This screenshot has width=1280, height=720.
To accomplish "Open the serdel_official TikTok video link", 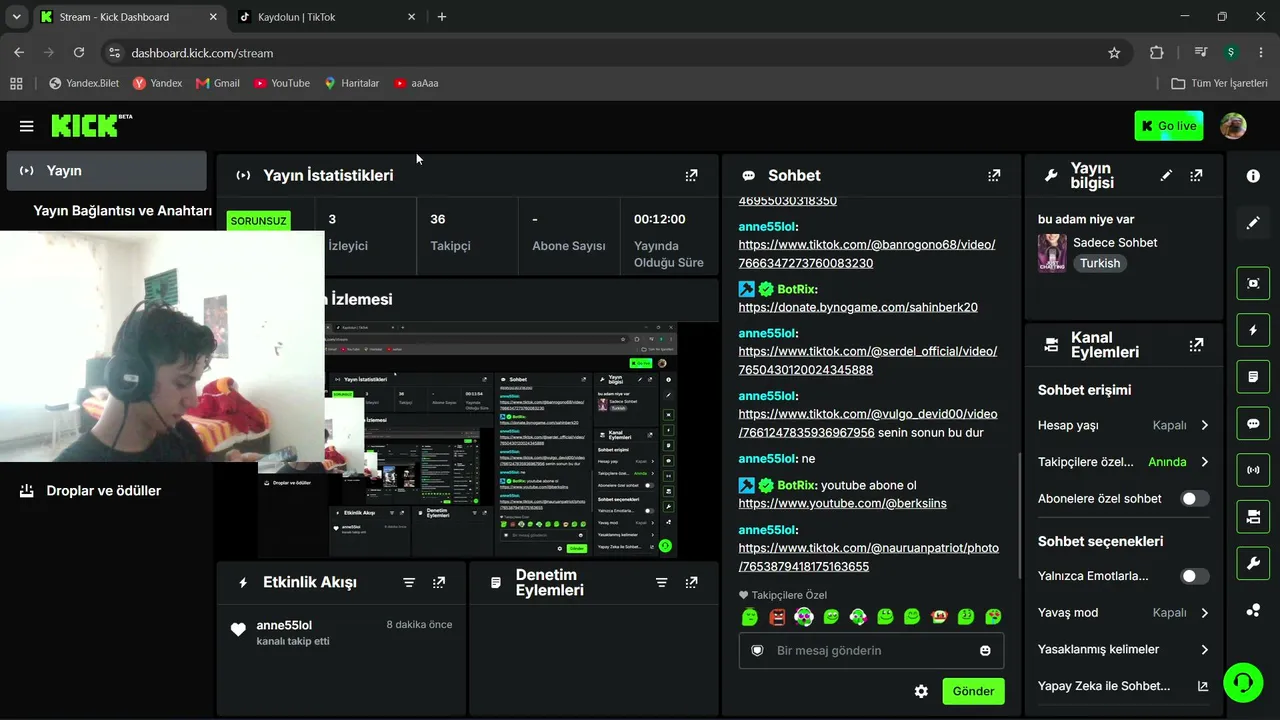I will tap(868, 360).
